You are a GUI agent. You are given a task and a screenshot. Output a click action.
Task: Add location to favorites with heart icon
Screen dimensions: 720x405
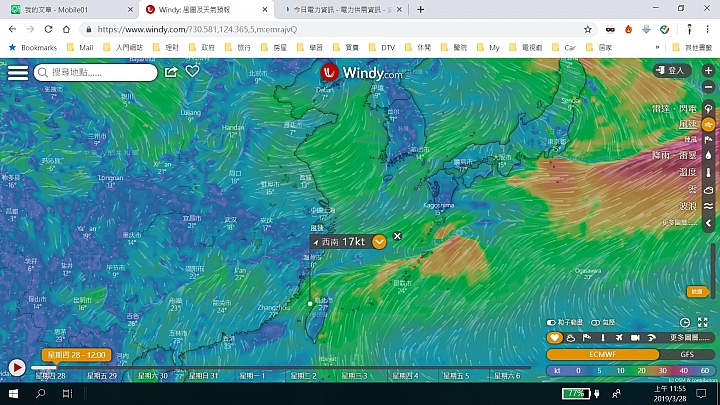[192, 71]
